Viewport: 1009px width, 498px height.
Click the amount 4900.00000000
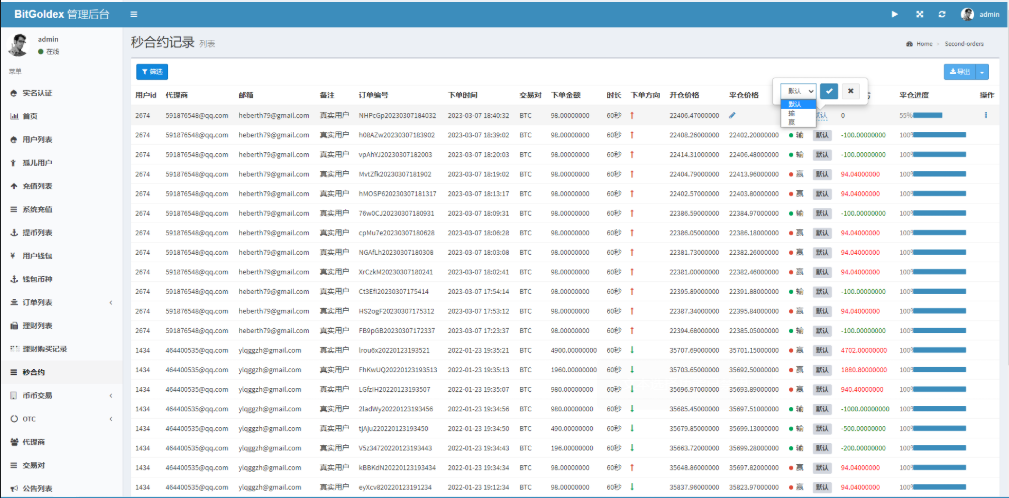pyautogui.click(x=574, y=350)
